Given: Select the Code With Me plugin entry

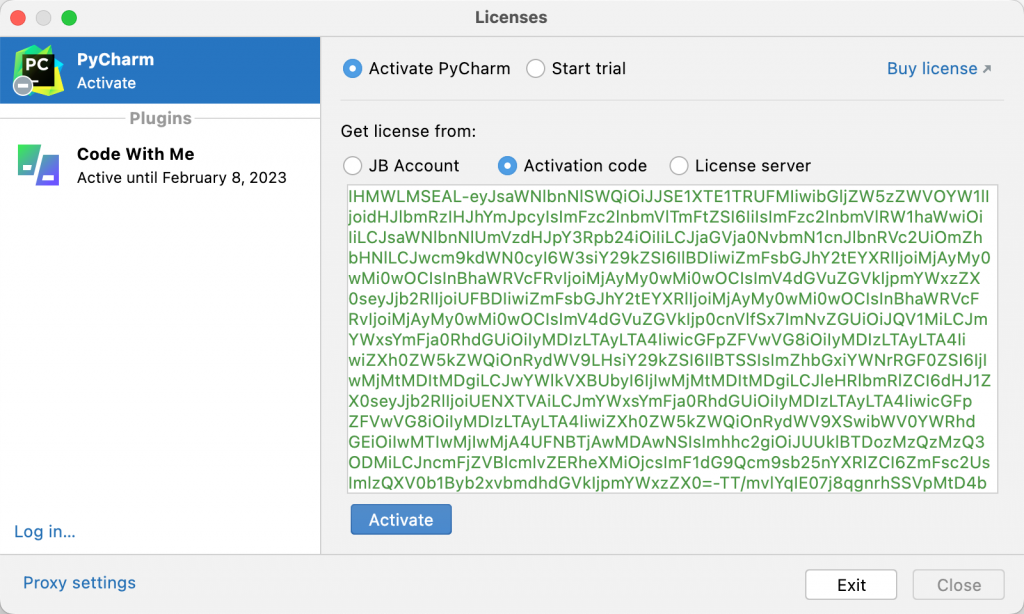Looking at the screenshot, I should coord(160,165).
